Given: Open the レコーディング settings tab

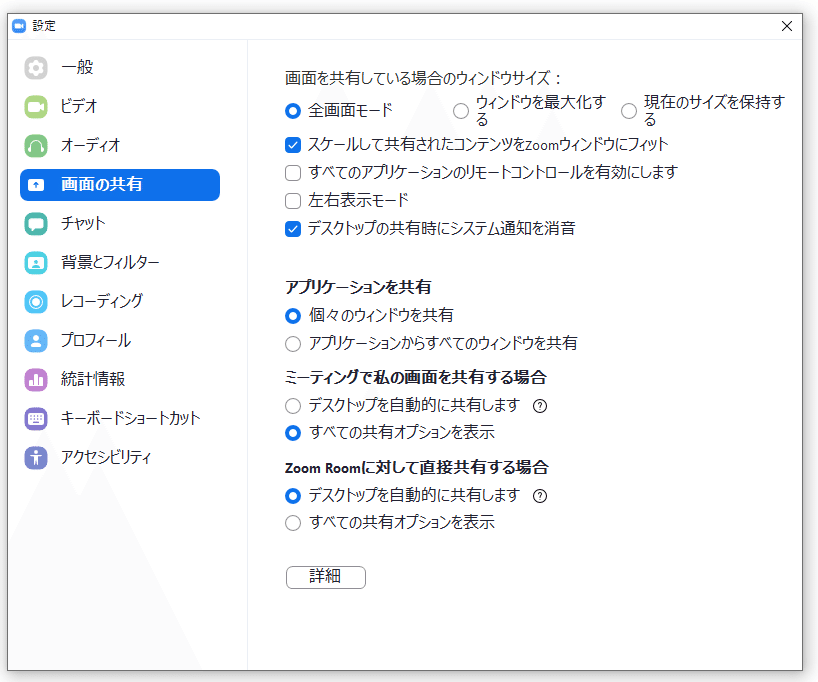Looking at the screenshot, I should (120, 302).
